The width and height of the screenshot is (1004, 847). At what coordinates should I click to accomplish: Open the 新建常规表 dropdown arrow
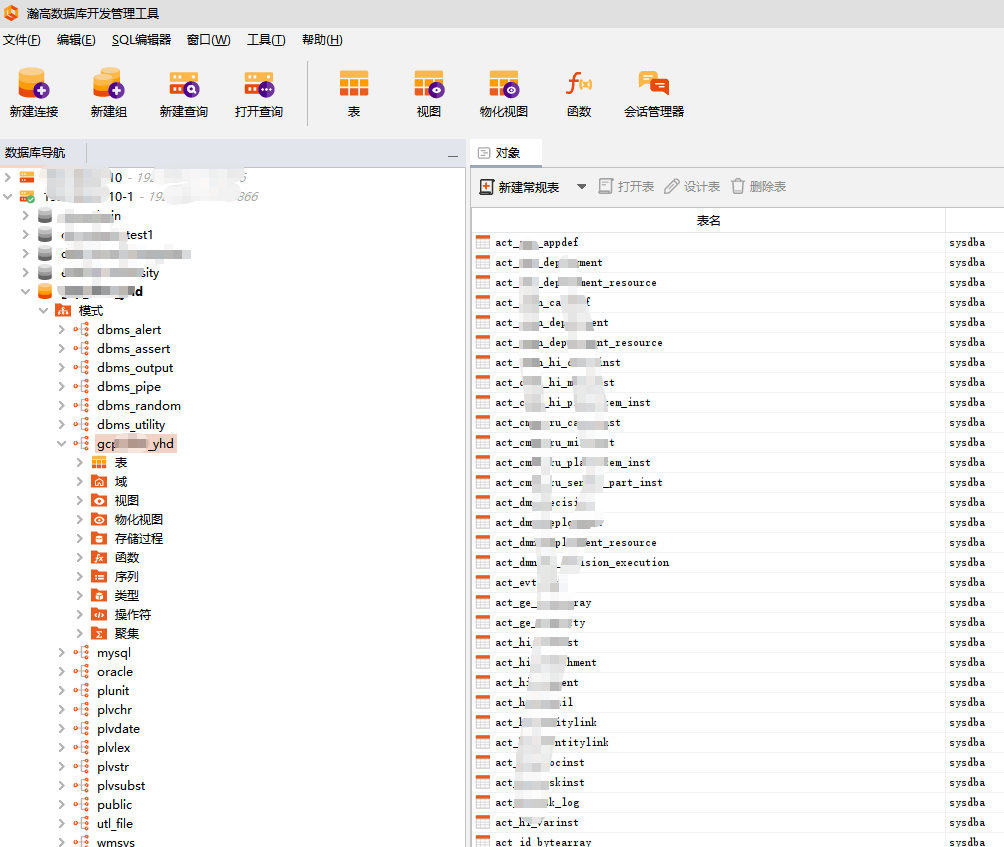tap(581, 186)
